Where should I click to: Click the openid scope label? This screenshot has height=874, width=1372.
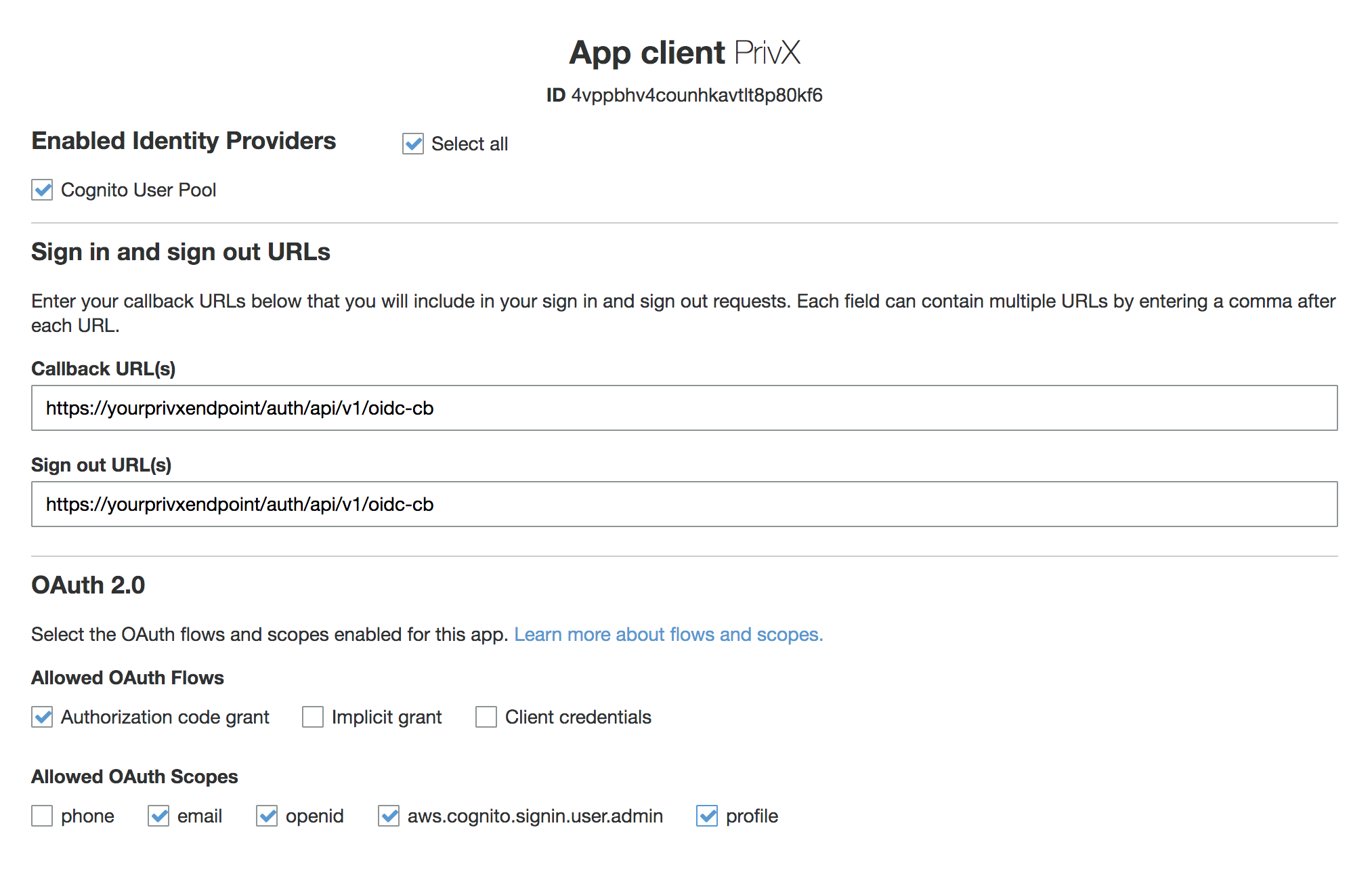click(x=314, y=816)
